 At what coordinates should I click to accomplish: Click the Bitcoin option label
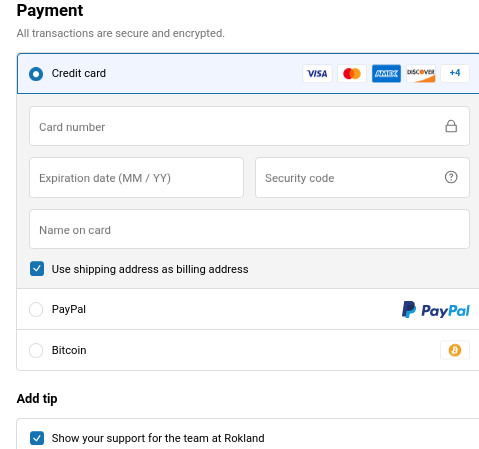coord(69,350)
